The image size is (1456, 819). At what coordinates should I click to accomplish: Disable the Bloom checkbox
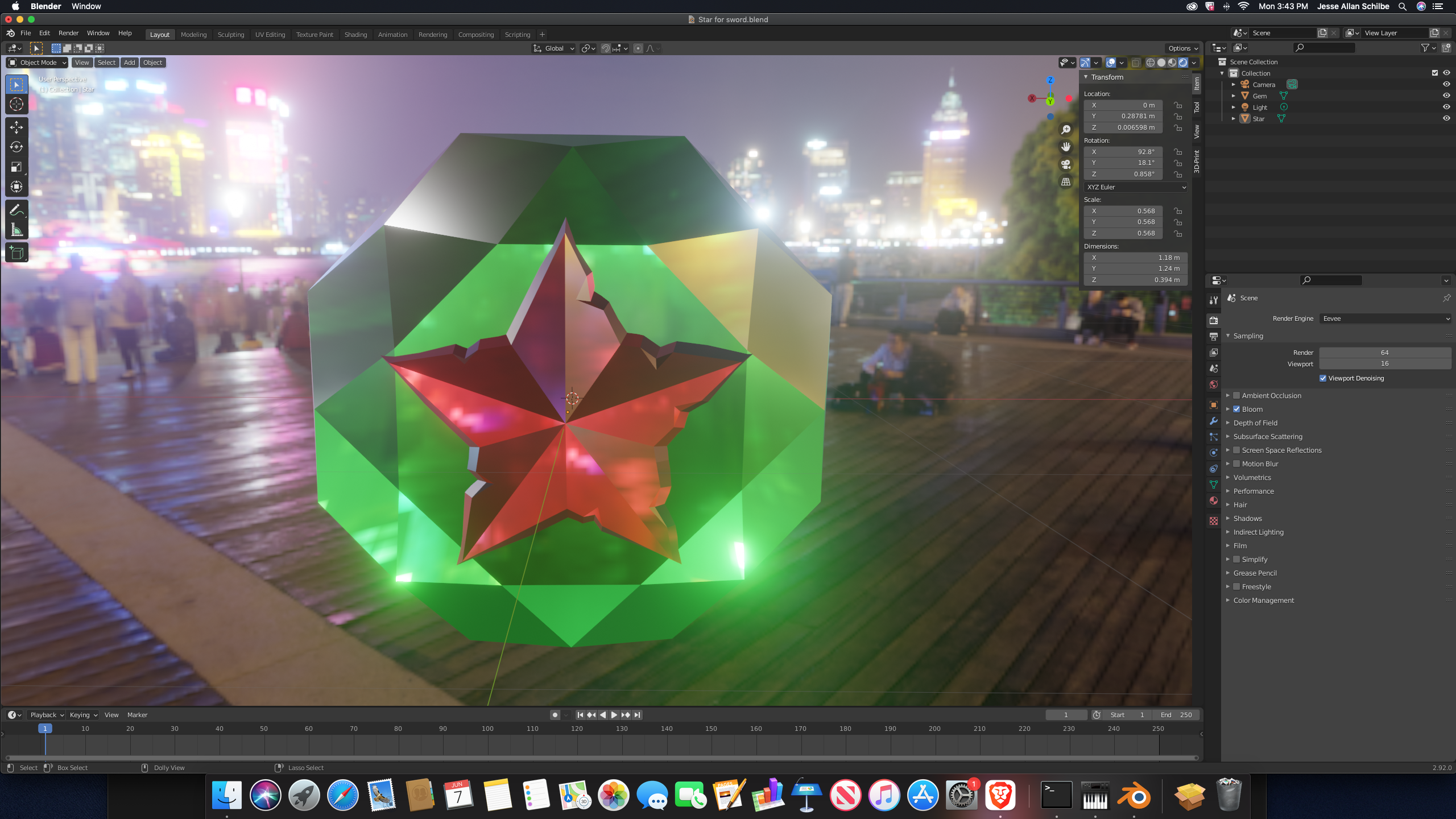(1236, 409)
